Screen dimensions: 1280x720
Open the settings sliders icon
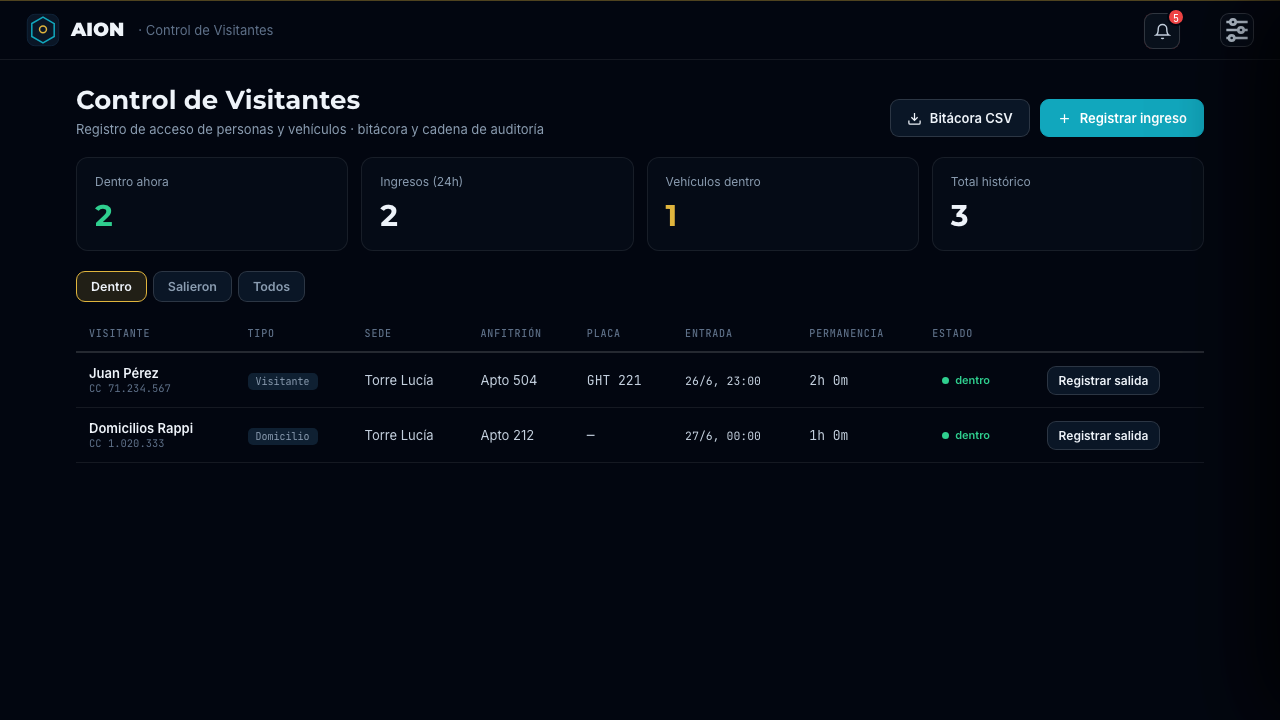pos(1237,30)
